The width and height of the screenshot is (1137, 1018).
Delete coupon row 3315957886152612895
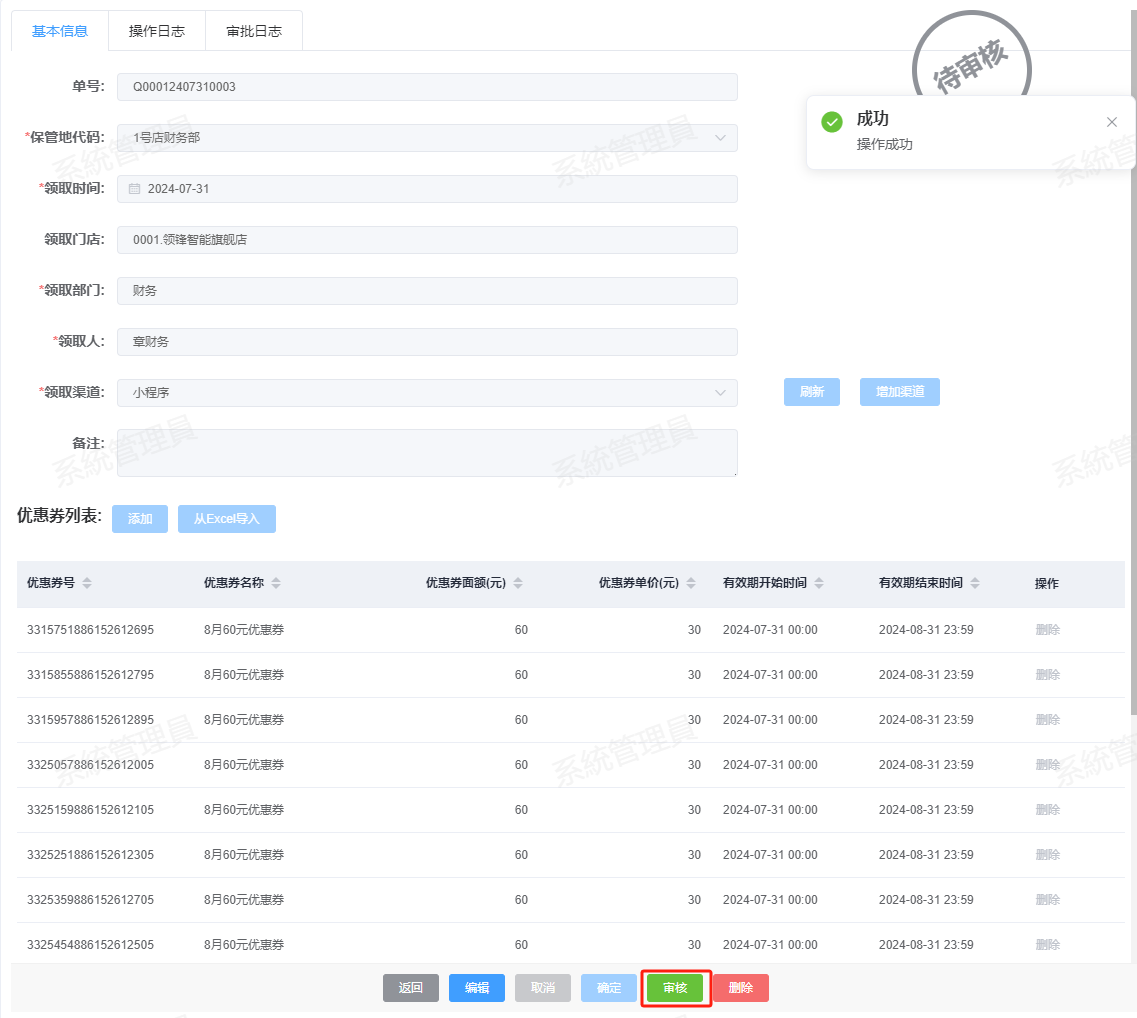[1048, 719]
